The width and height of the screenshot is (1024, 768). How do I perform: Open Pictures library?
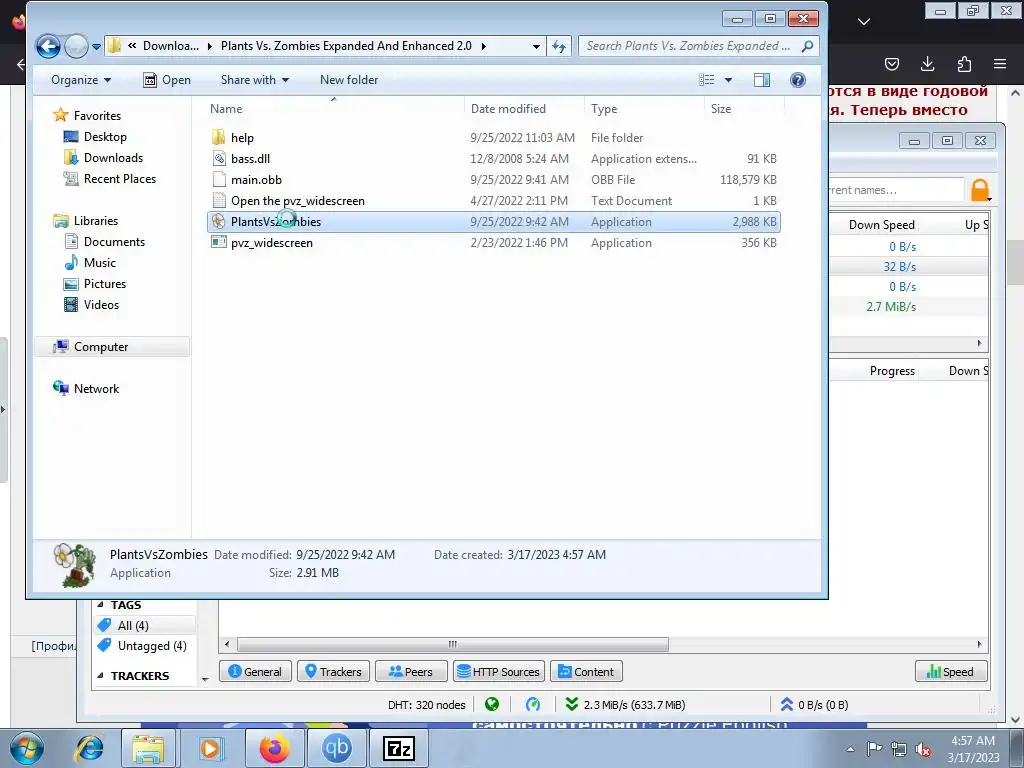point(104,283)
